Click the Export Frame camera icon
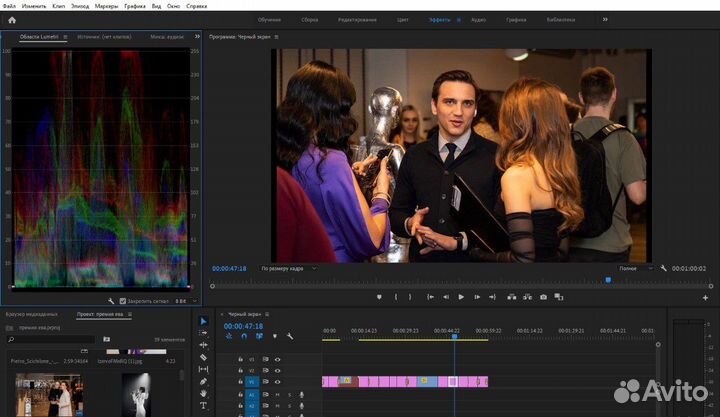This screenshot has width=720, height=417. point(543,297)
